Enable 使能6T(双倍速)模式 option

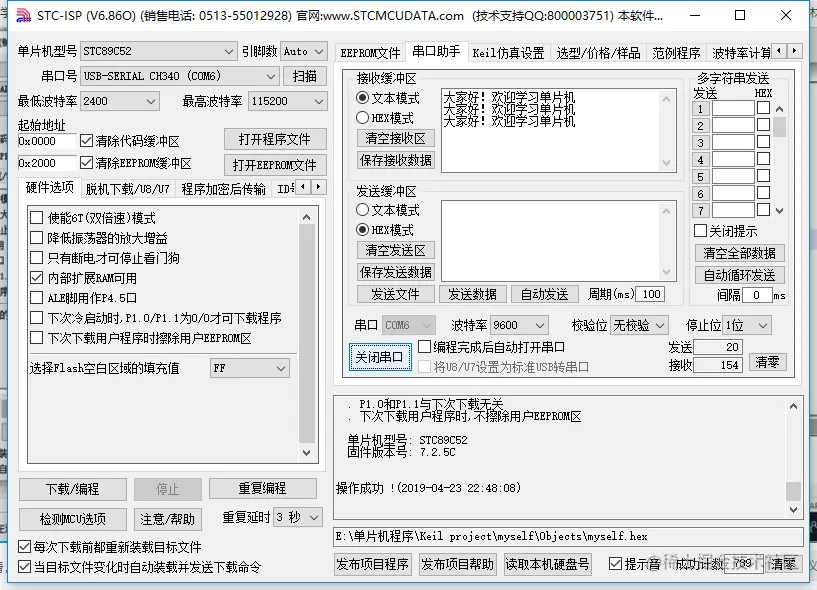(x=36, y=217)
